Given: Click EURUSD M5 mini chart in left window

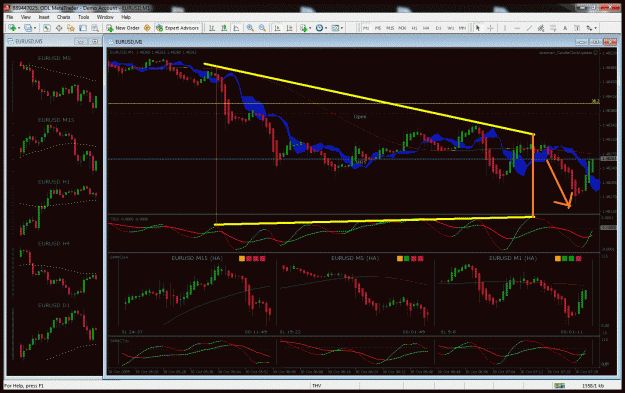Looking at the screenshot, I should pos(55,83).
